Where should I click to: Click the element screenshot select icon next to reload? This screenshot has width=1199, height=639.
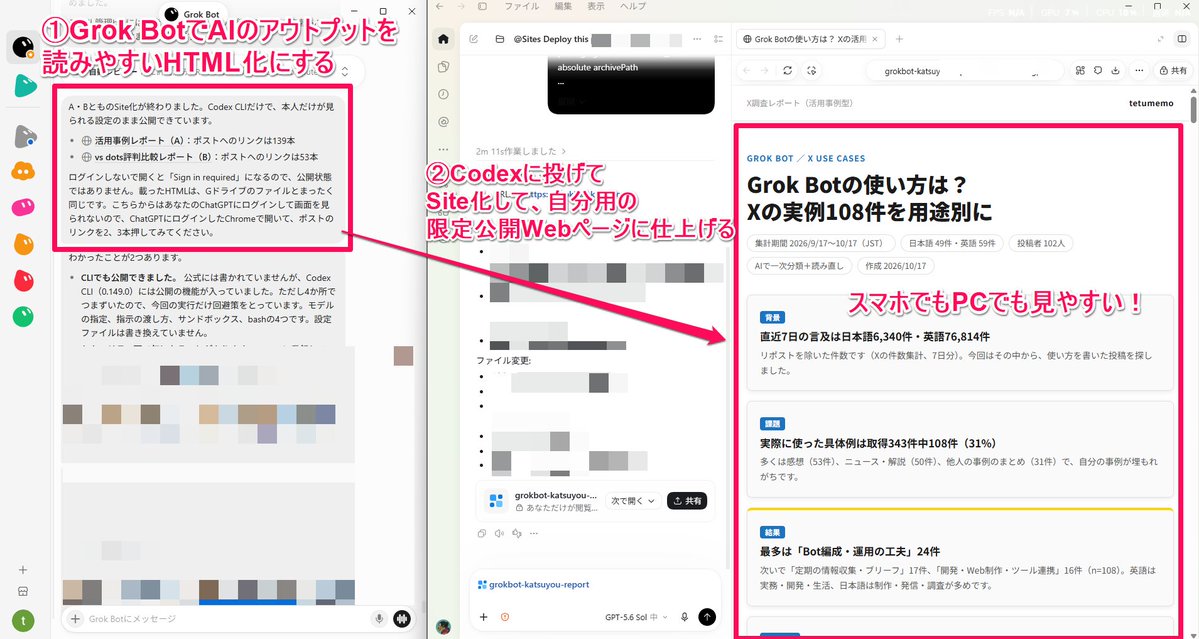[812, 70]
